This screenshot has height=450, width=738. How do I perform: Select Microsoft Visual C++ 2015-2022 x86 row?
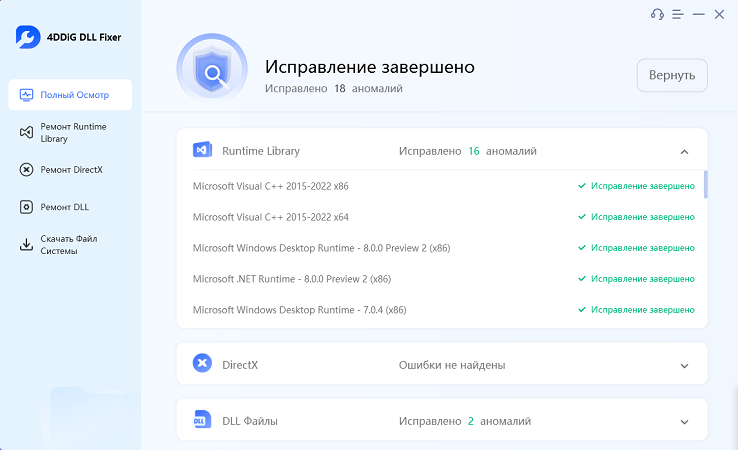pyautogui.click(x=443, y=186)
